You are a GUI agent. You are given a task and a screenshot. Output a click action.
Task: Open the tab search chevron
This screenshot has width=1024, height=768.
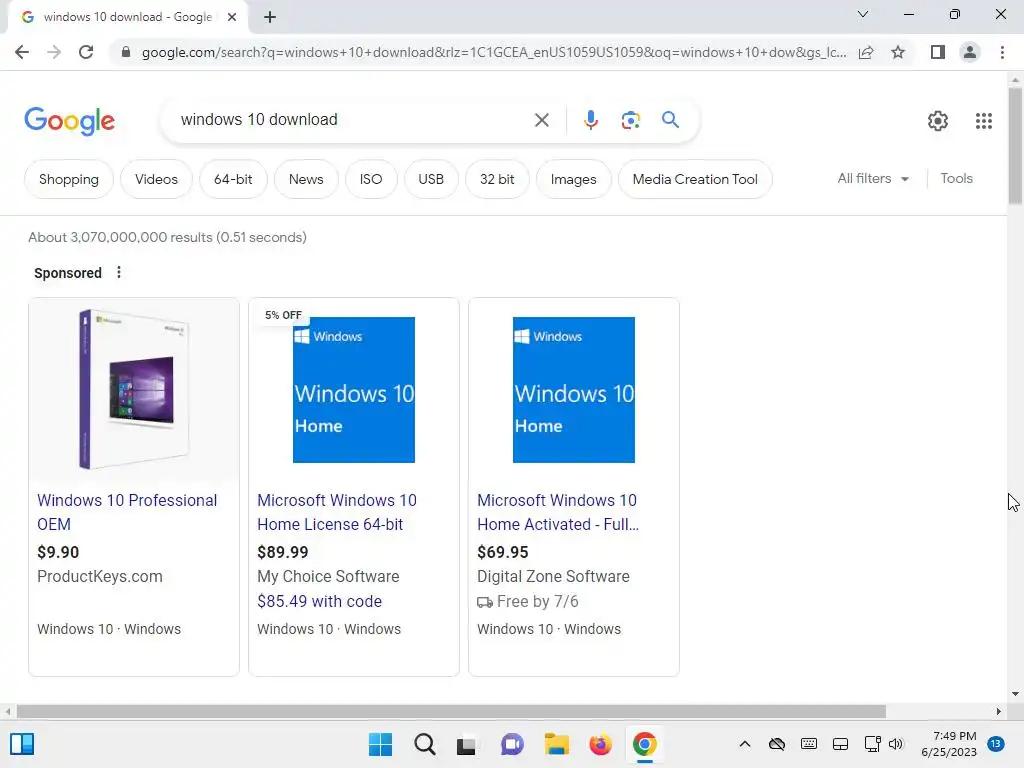tap(863, 14)
